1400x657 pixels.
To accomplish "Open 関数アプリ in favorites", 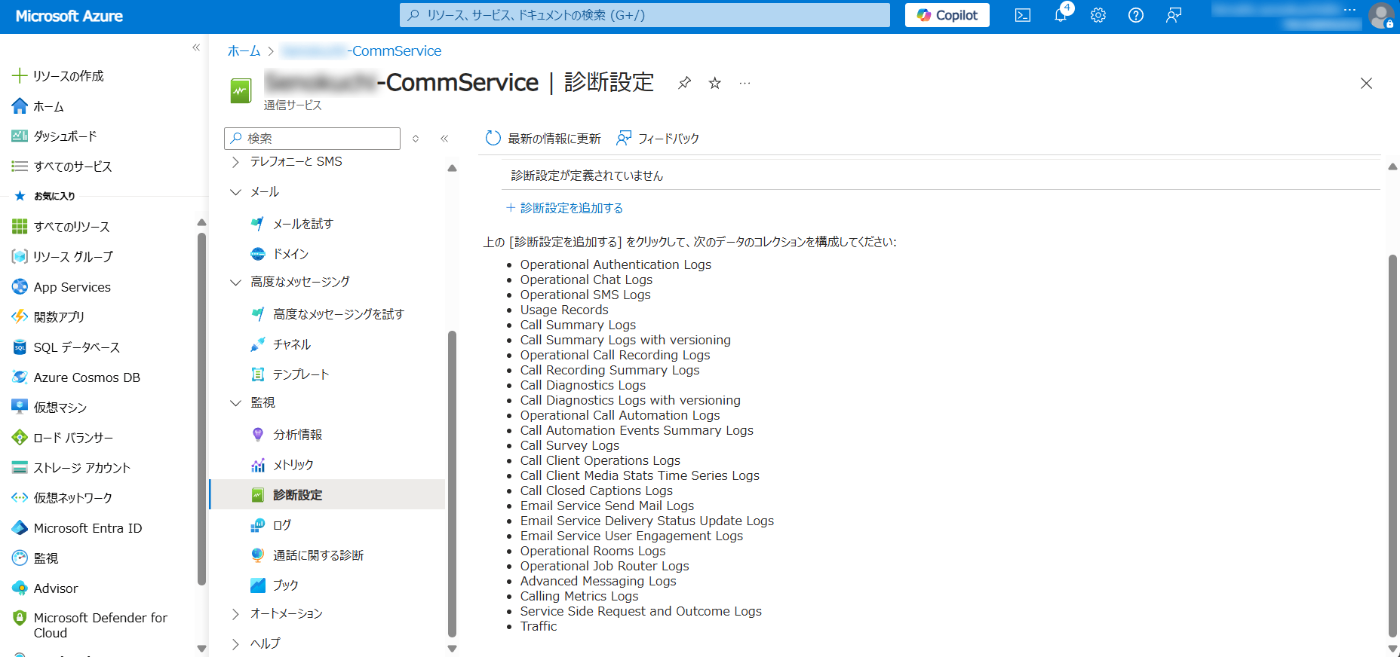I will [48, 317].
